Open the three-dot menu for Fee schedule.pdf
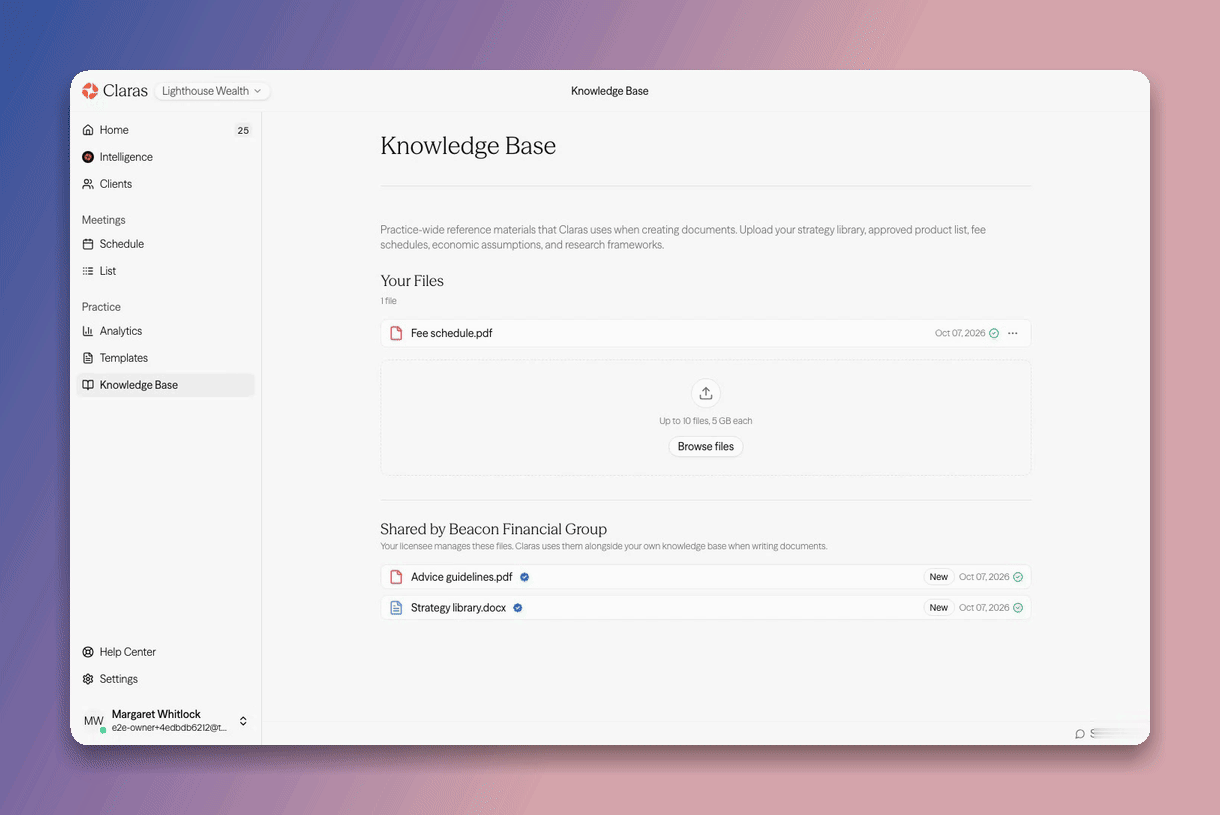The width and height of the screenshot is (1220, 815). (1013, 333)
